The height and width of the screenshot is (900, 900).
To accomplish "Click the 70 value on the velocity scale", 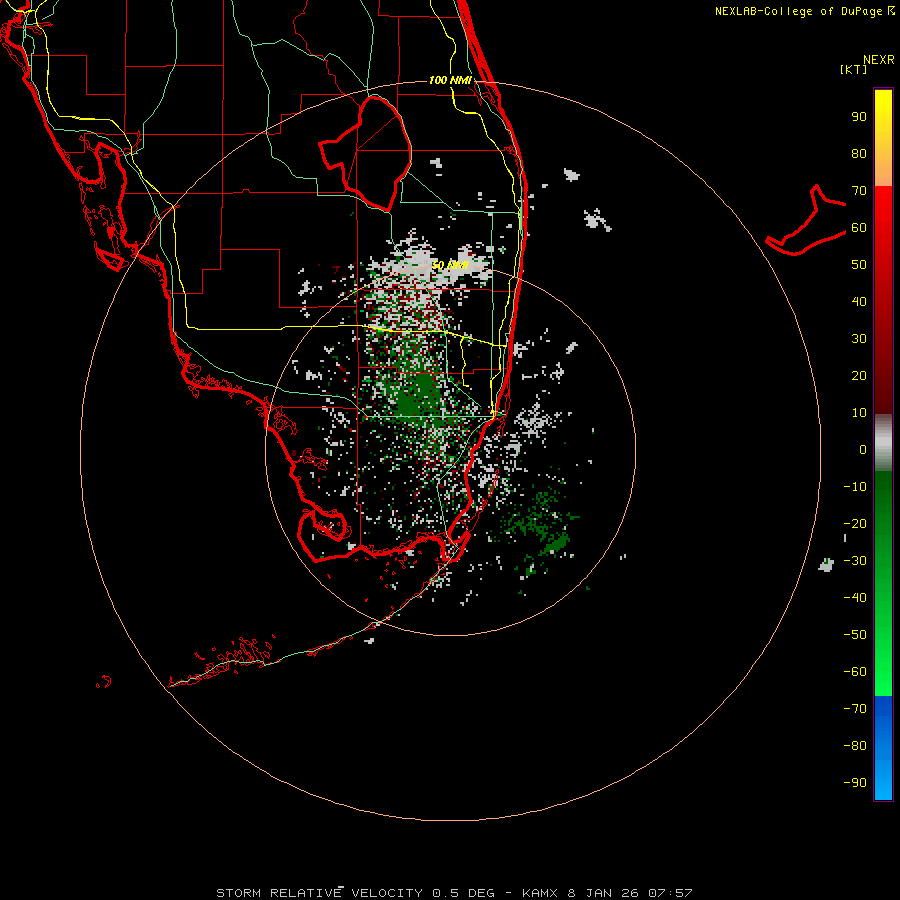I will (859, 191).
